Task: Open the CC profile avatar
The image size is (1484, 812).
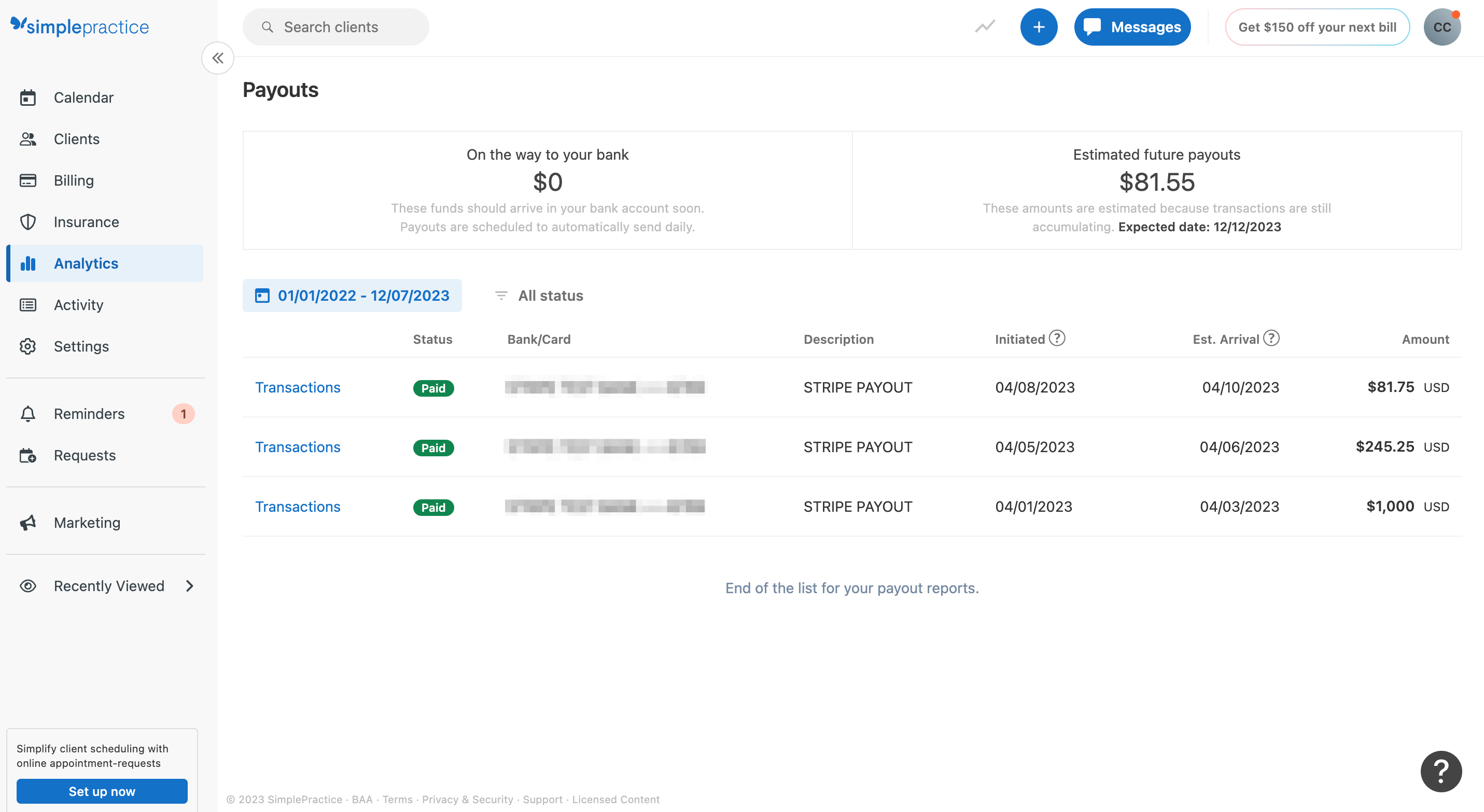Action: pyautogui.click(x=1441, y=27)
